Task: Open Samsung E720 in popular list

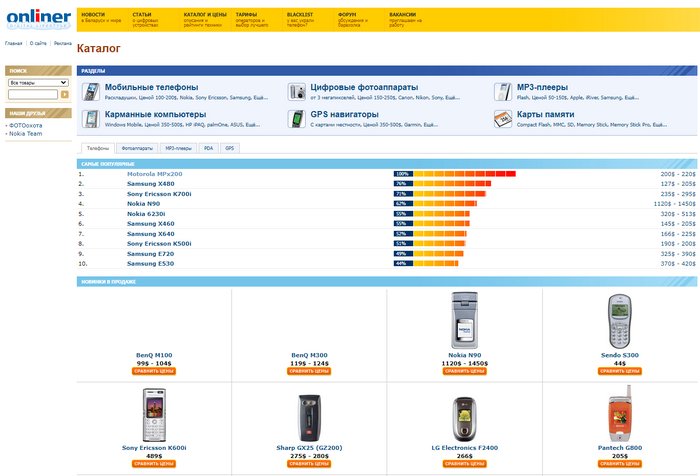Action: [x=150, y=254]
